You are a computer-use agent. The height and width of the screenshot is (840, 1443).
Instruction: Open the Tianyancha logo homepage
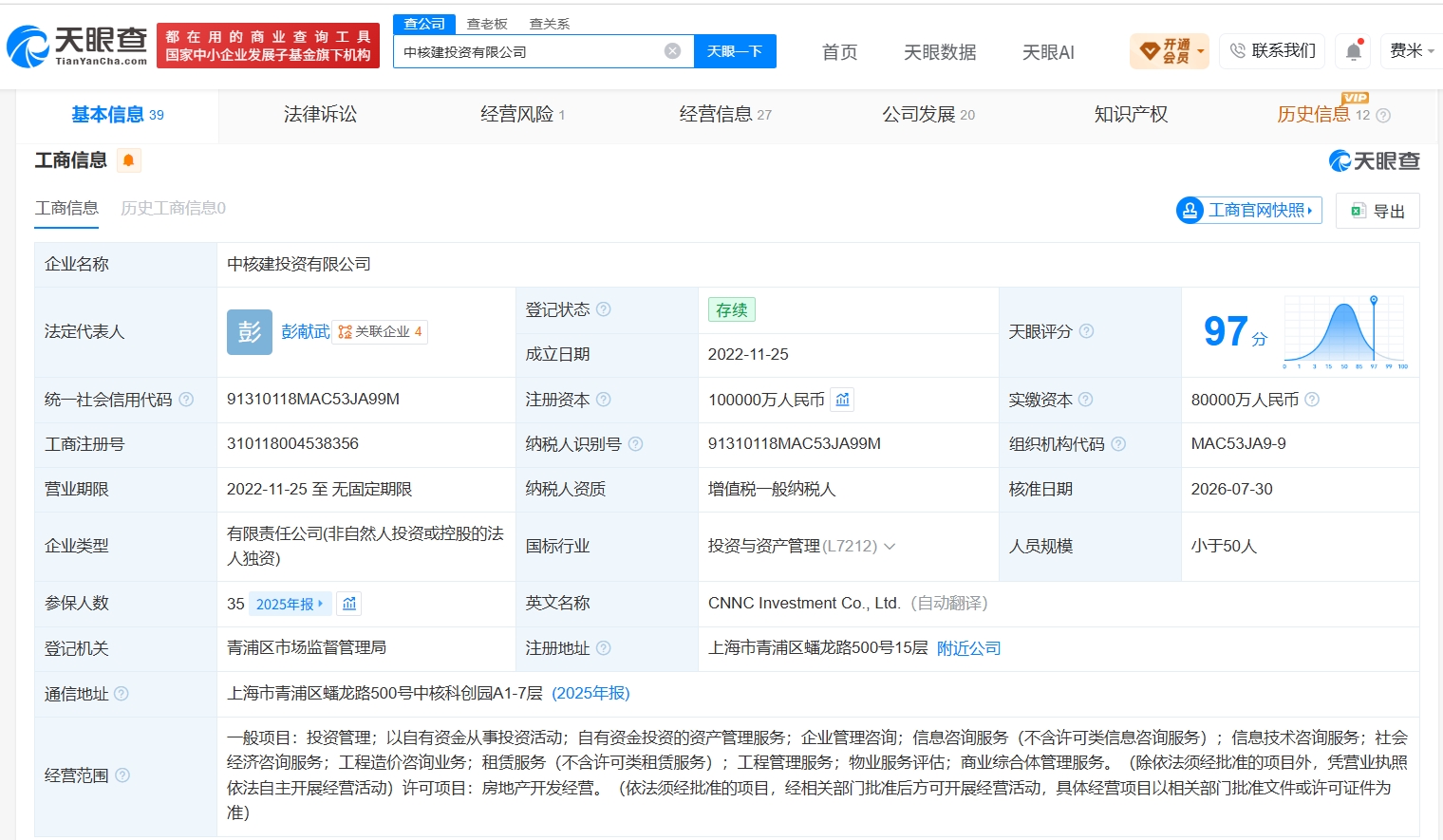(x=77, y=46)
